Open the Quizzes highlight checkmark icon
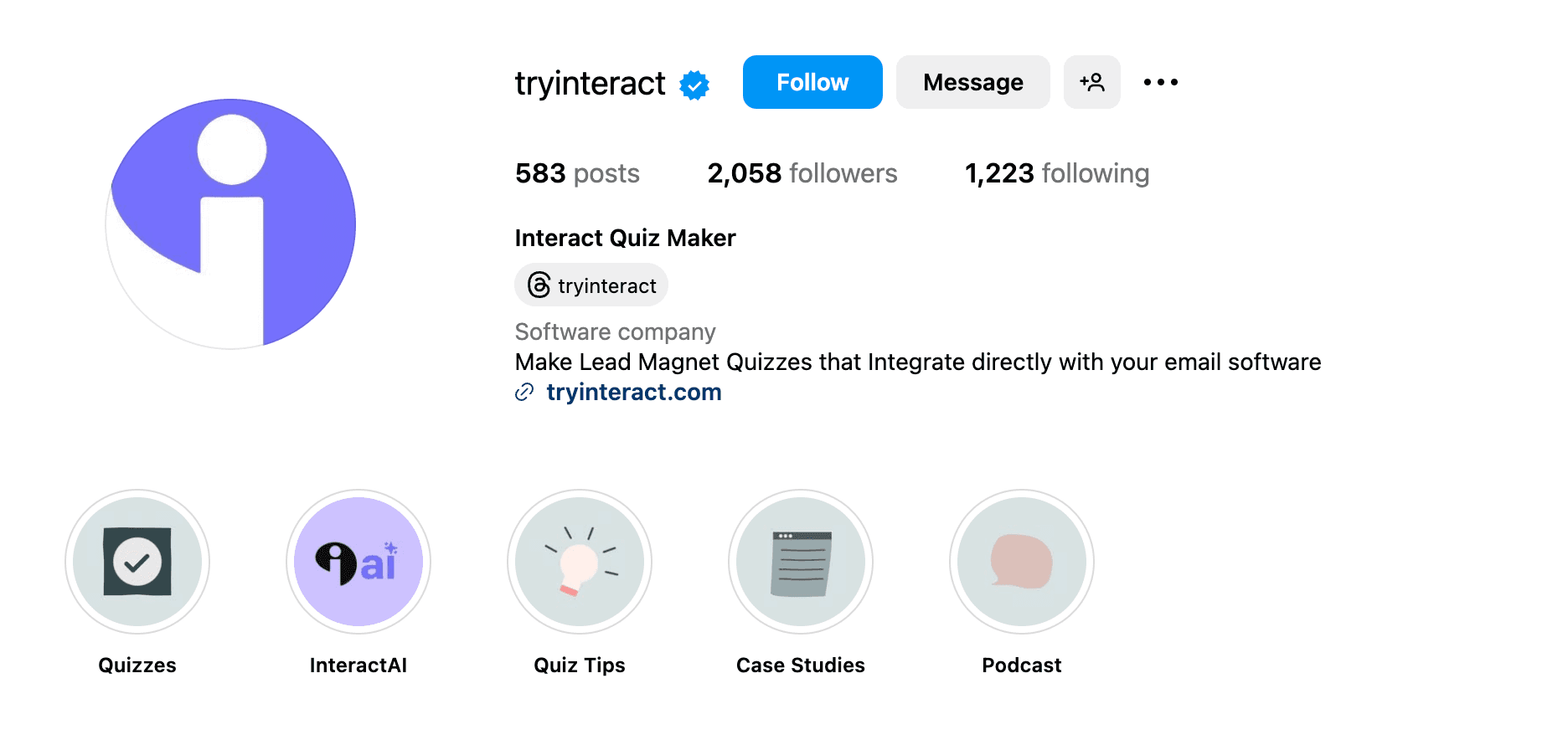Viewport: 1568px width, 740px height. 137,561
